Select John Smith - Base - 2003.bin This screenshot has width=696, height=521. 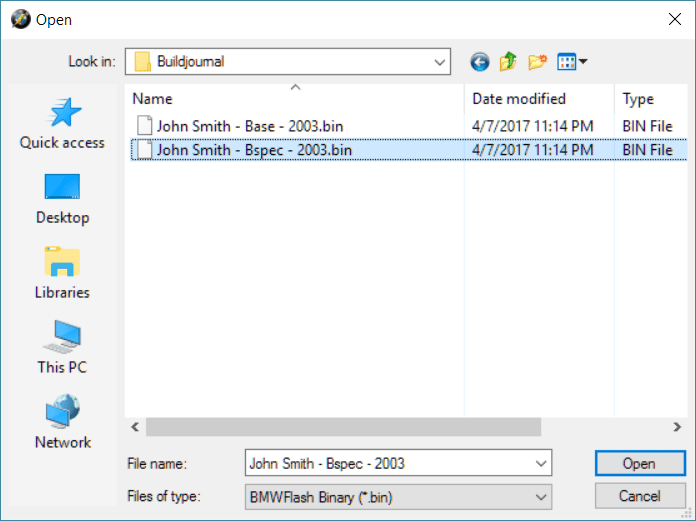coord(249,126)
